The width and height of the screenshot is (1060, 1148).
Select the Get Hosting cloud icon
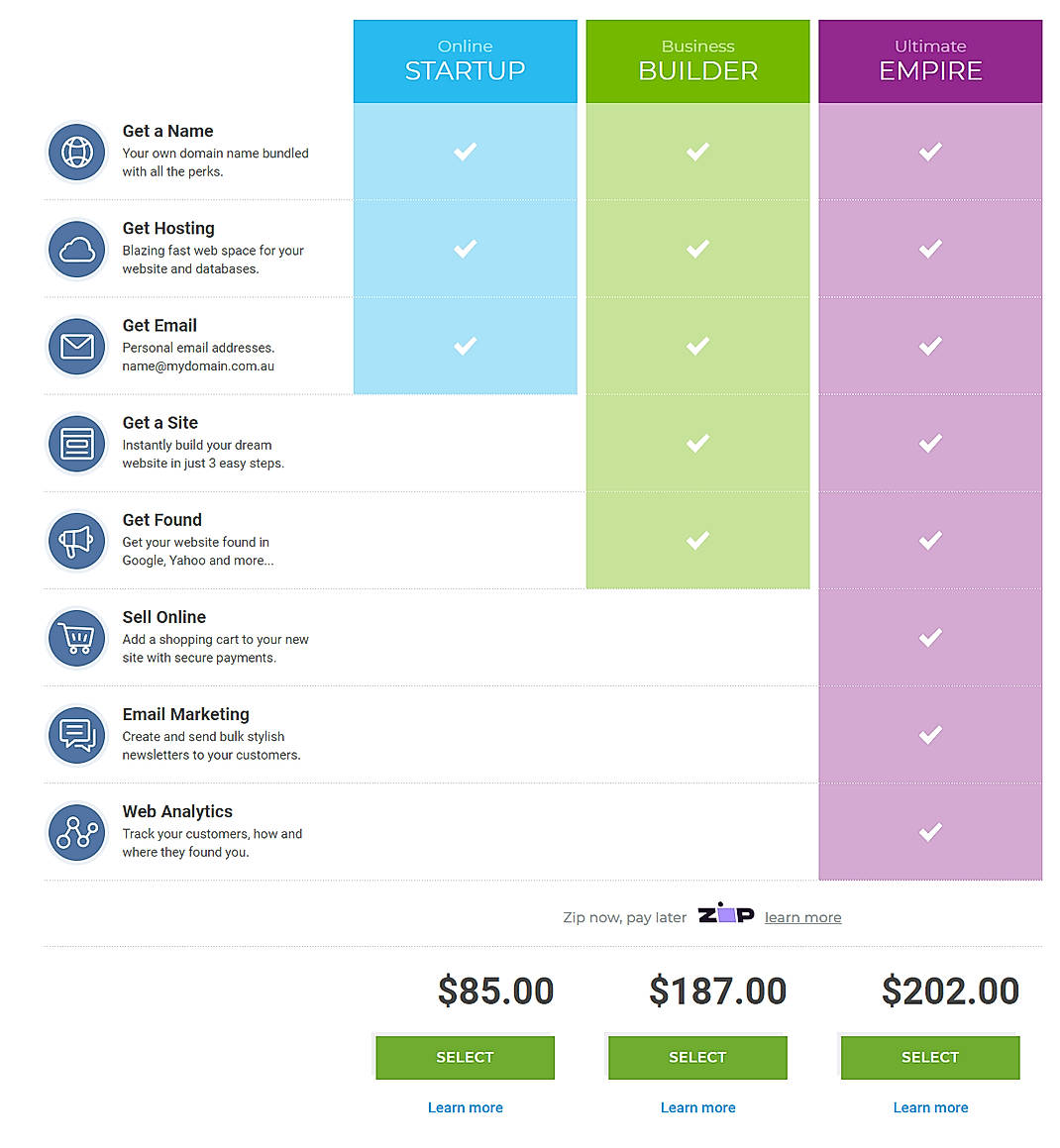[x=76, y=249]
